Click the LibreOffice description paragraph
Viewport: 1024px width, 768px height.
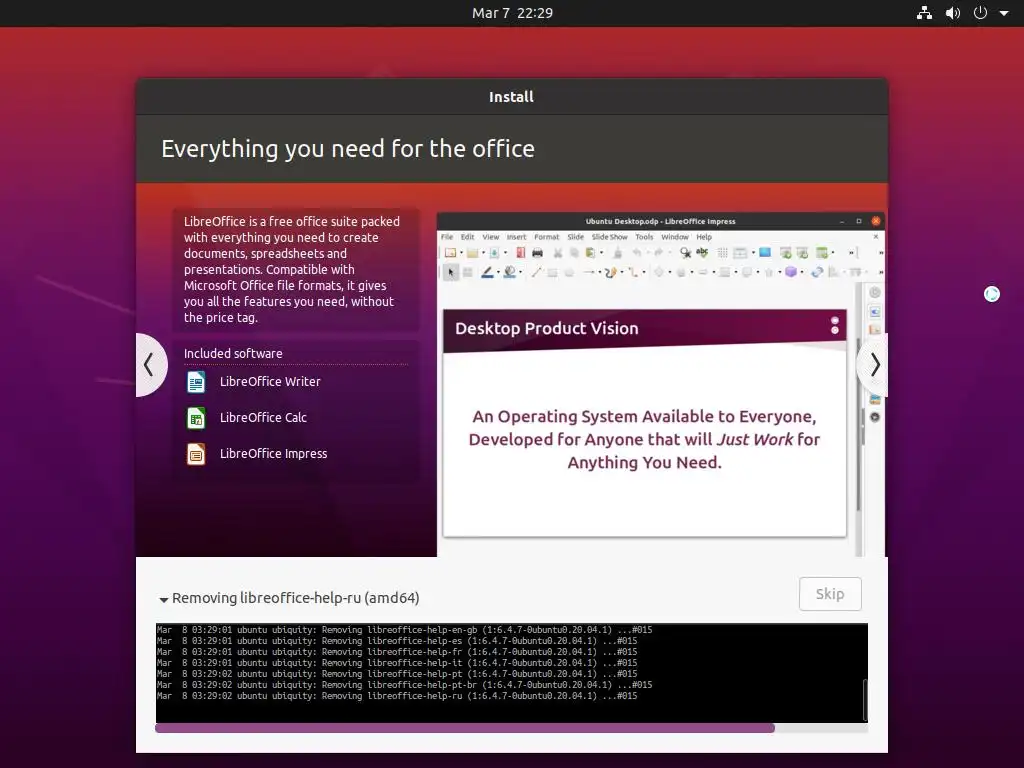pos(292,269)
